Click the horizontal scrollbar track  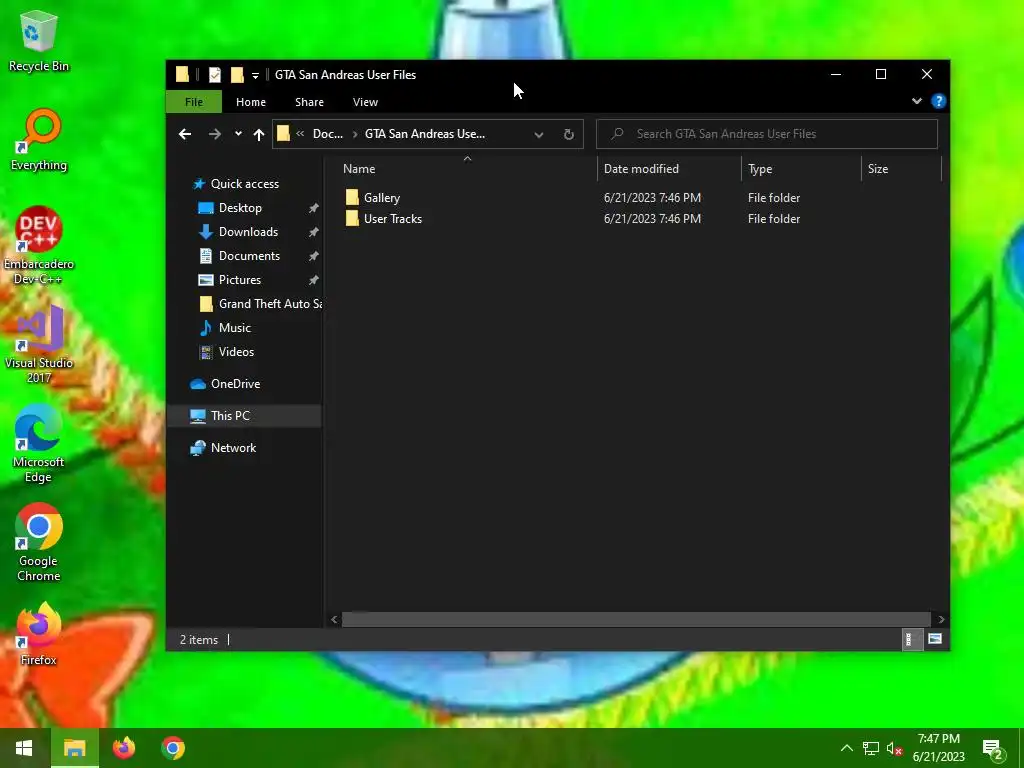tap(636, 619)
